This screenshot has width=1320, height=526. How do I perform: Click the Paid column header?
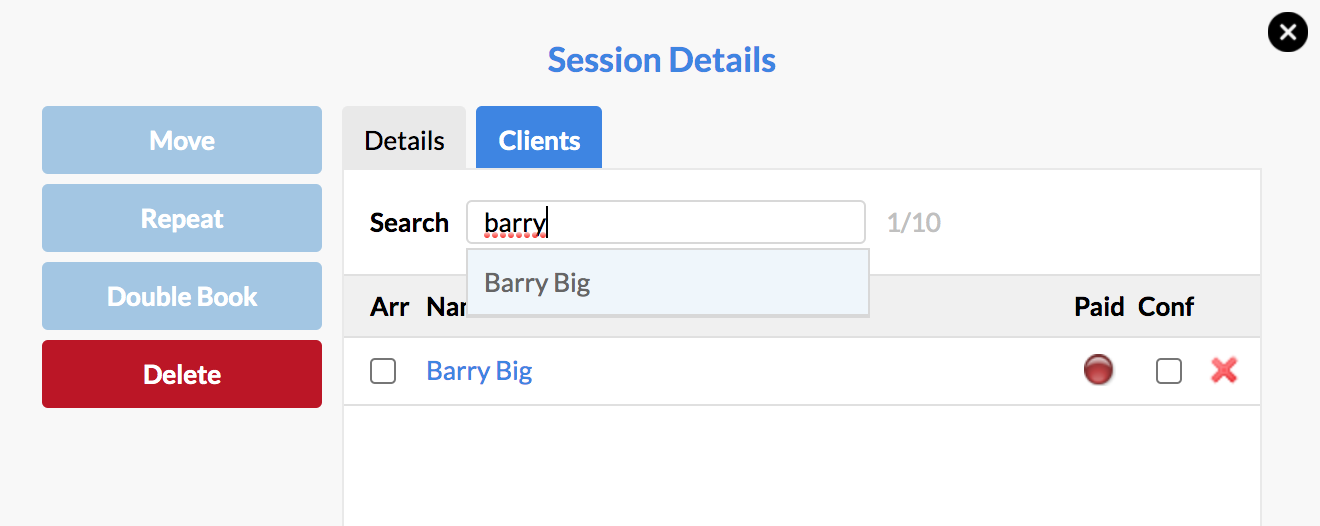(1099, 306)
